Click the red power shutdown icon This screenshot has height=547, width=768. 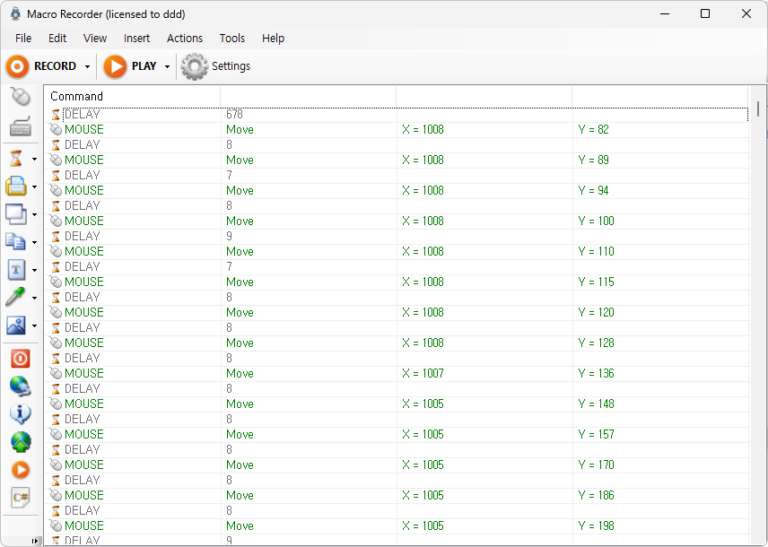(x=20, y=358)
